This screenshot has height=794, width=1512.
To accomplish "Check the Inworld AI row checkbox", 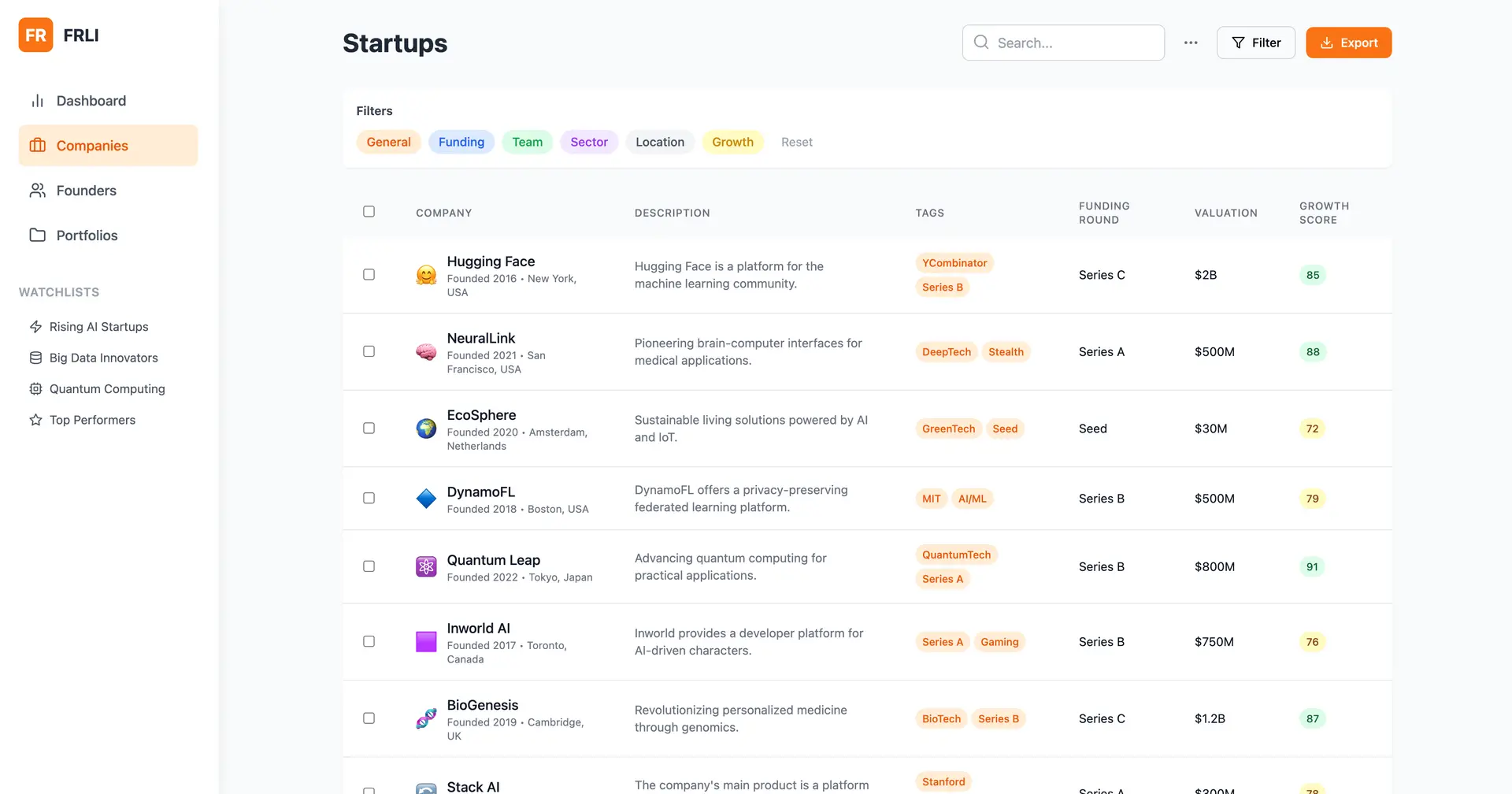I will click(x=369, y=641).
